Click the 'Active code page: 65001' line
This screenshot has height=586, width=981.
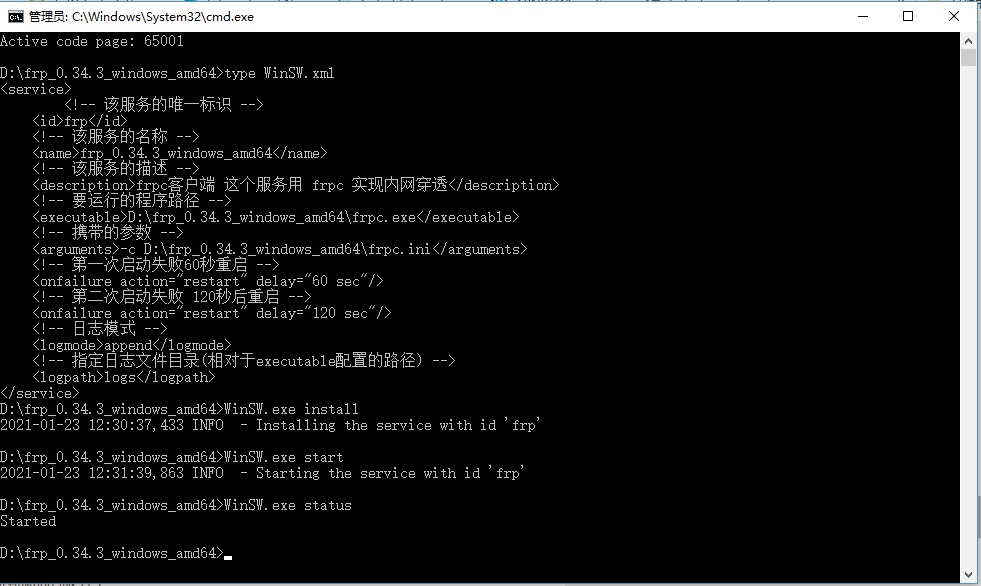[x=92, y=41]
